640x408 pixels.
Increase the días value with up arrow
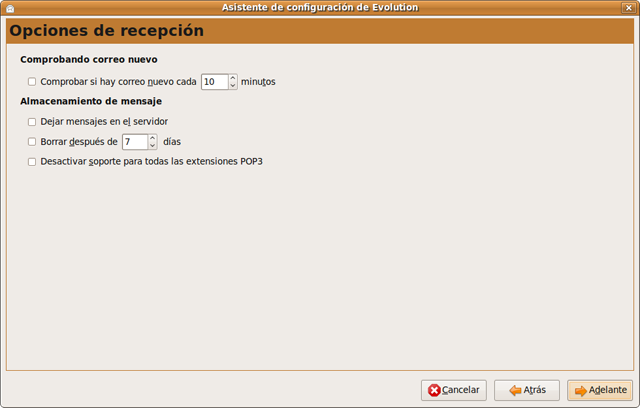pos(153,138)
